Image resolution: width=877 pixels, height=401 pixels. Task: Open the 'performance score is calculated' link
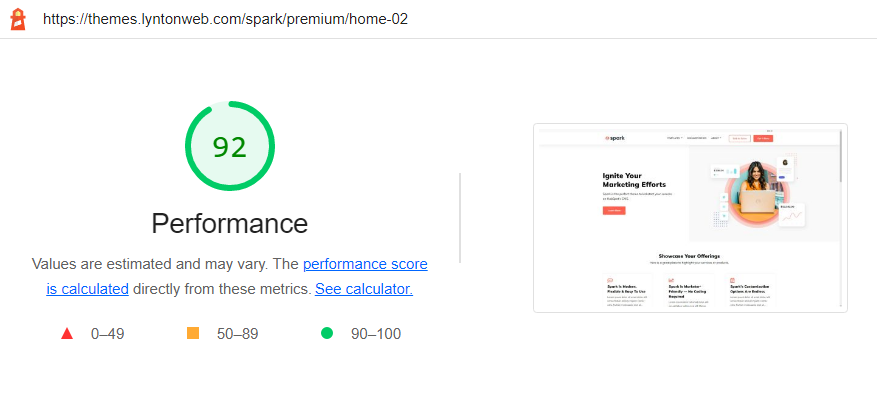[x=237, y=276]
